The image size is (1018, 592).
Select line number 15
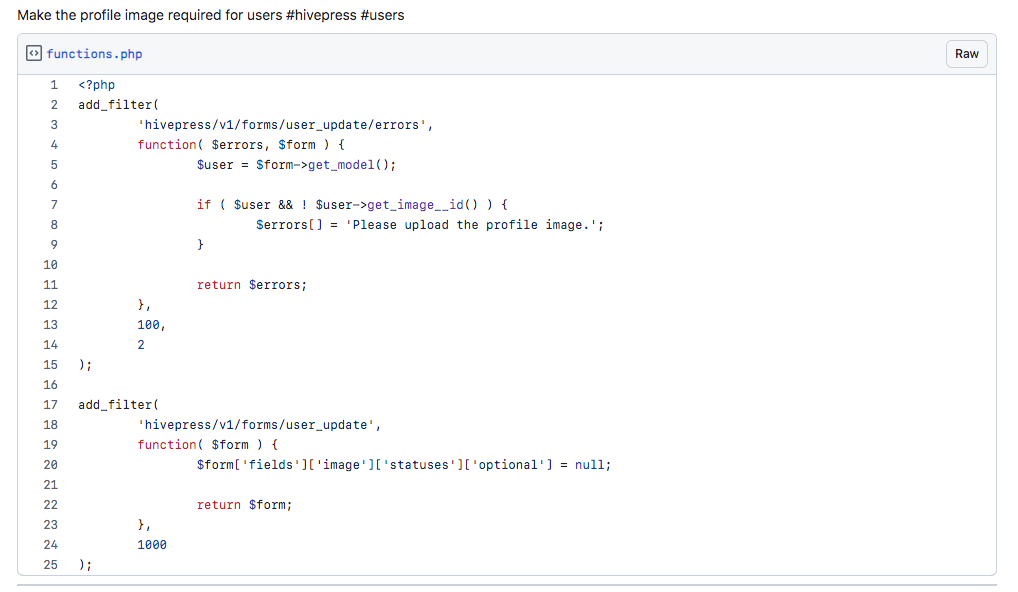51,365
